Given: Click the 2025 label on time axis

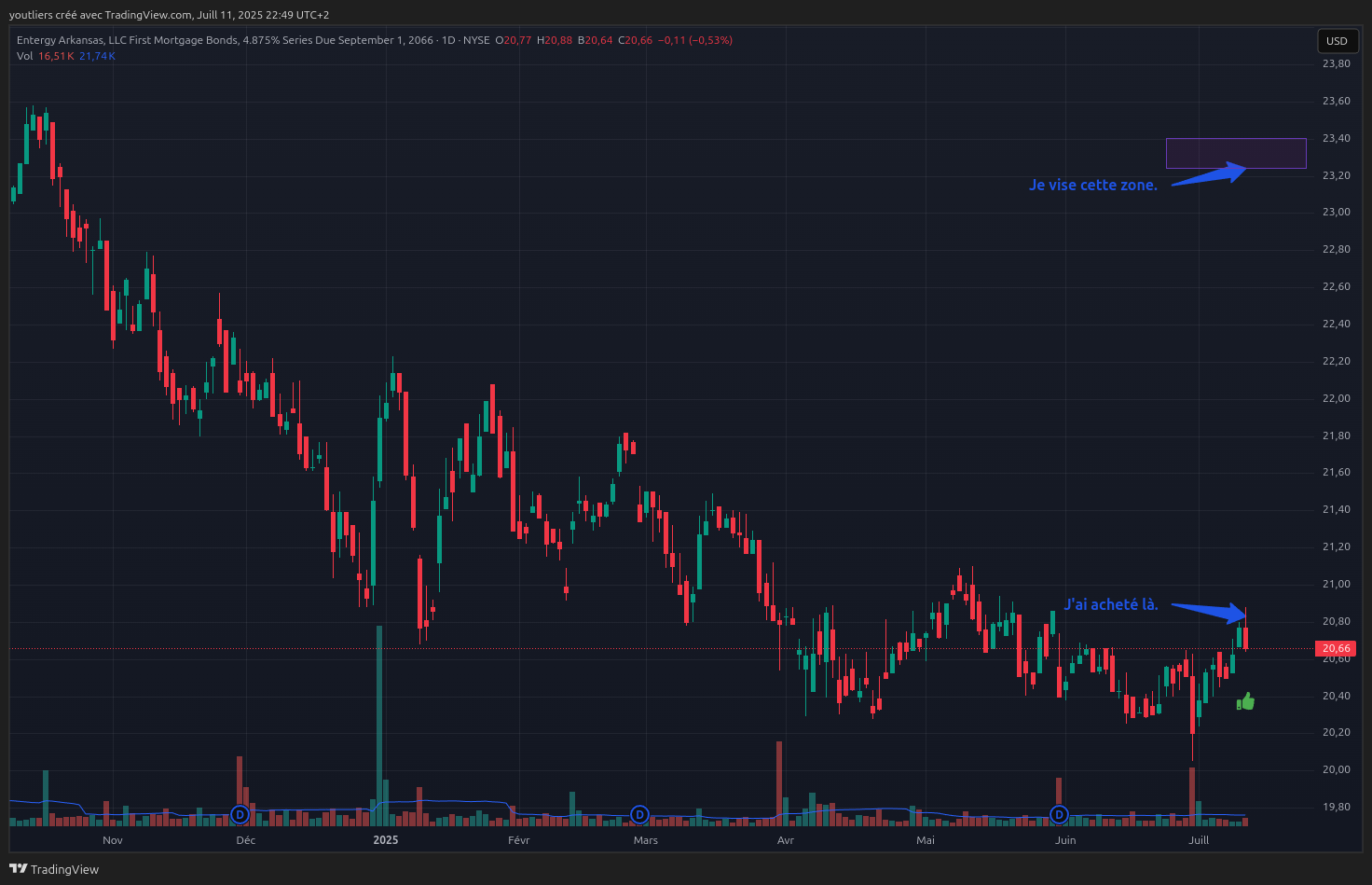Looking at the screenshot, I should 386,840.
